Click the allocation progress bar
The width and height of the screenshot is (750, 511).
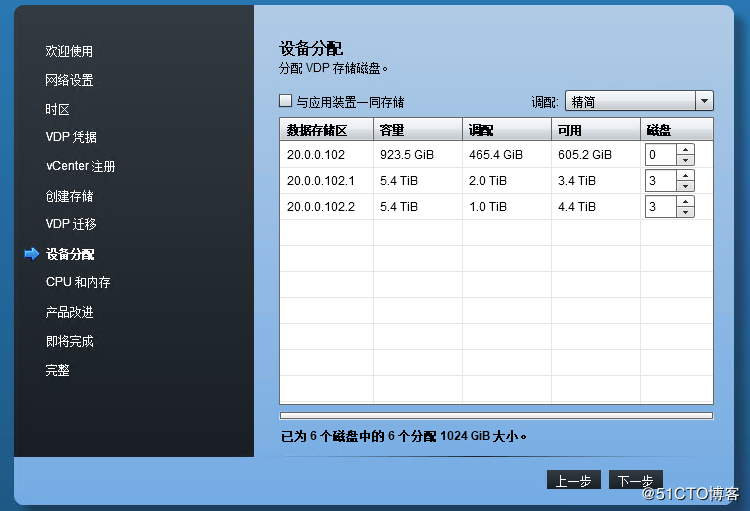coord(496,415)
